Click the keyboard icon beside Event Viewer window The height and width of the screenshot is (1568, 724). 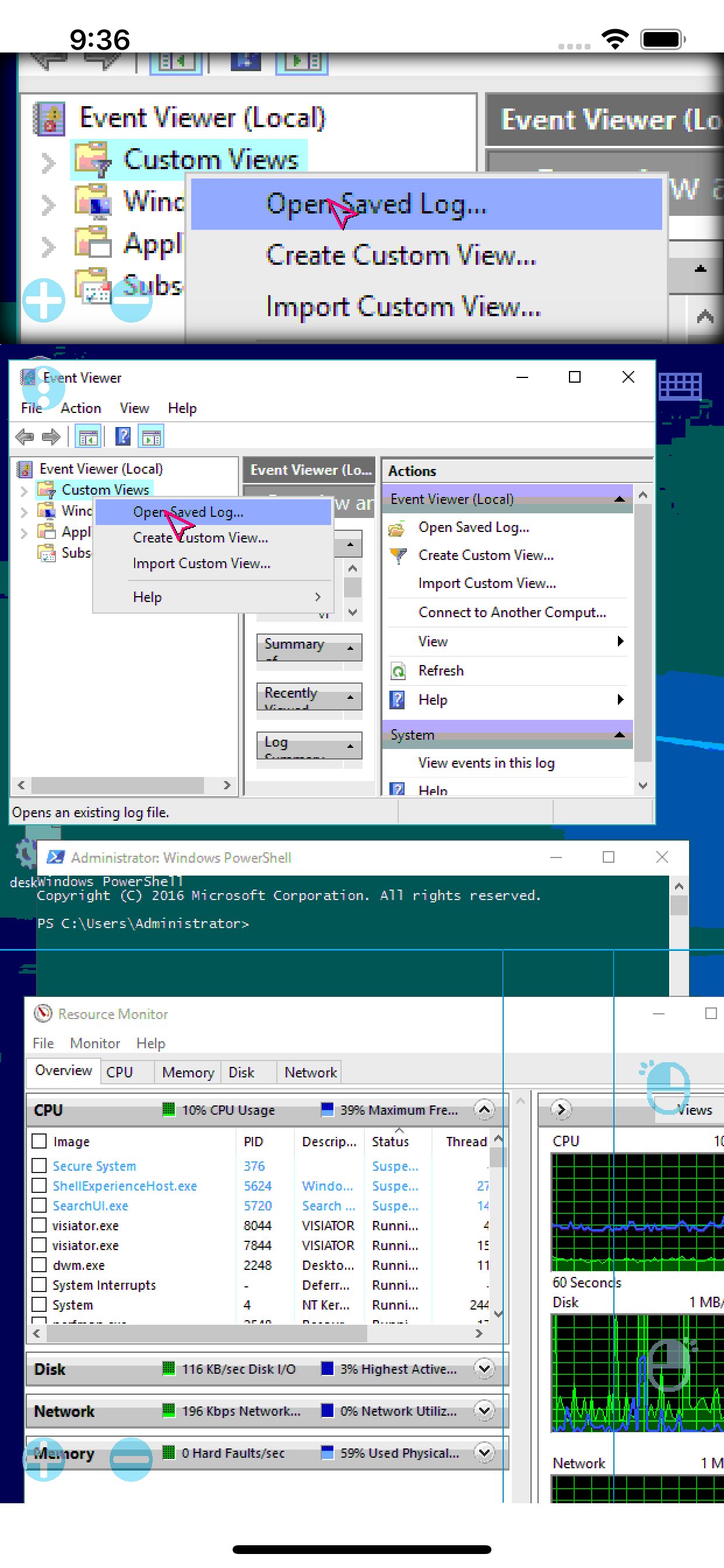[x=680, y=386]
